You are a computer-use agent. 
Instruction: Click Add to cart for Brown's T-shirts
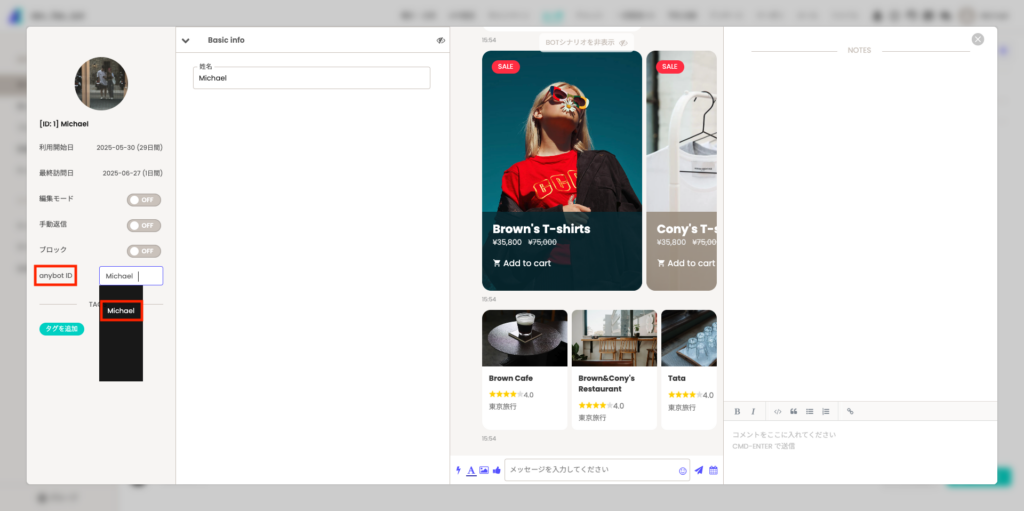tap(522, 263)
